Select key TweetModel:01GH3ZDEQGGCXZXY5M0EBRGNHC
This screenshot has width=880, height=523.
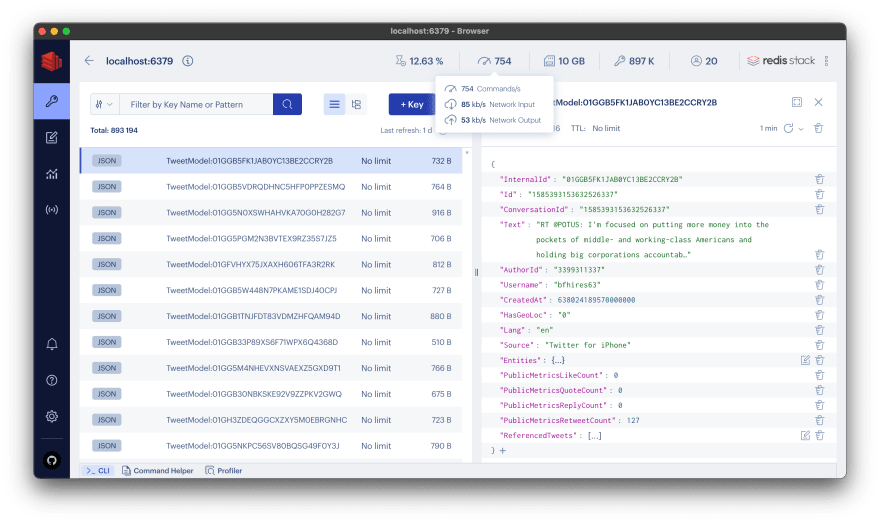click(271, 420)
